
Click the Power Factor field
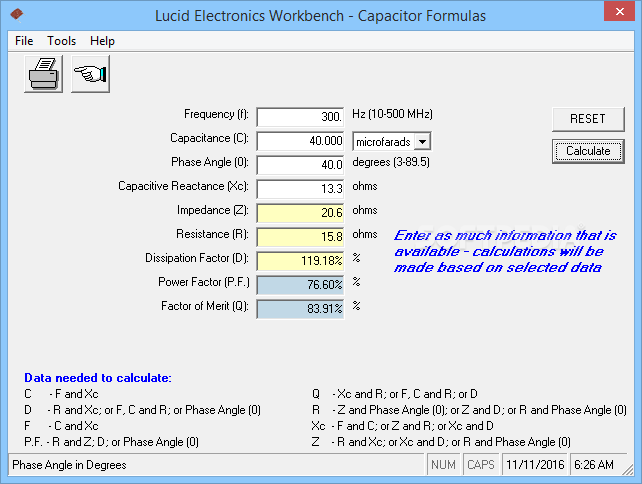click(x=300, y=285)
